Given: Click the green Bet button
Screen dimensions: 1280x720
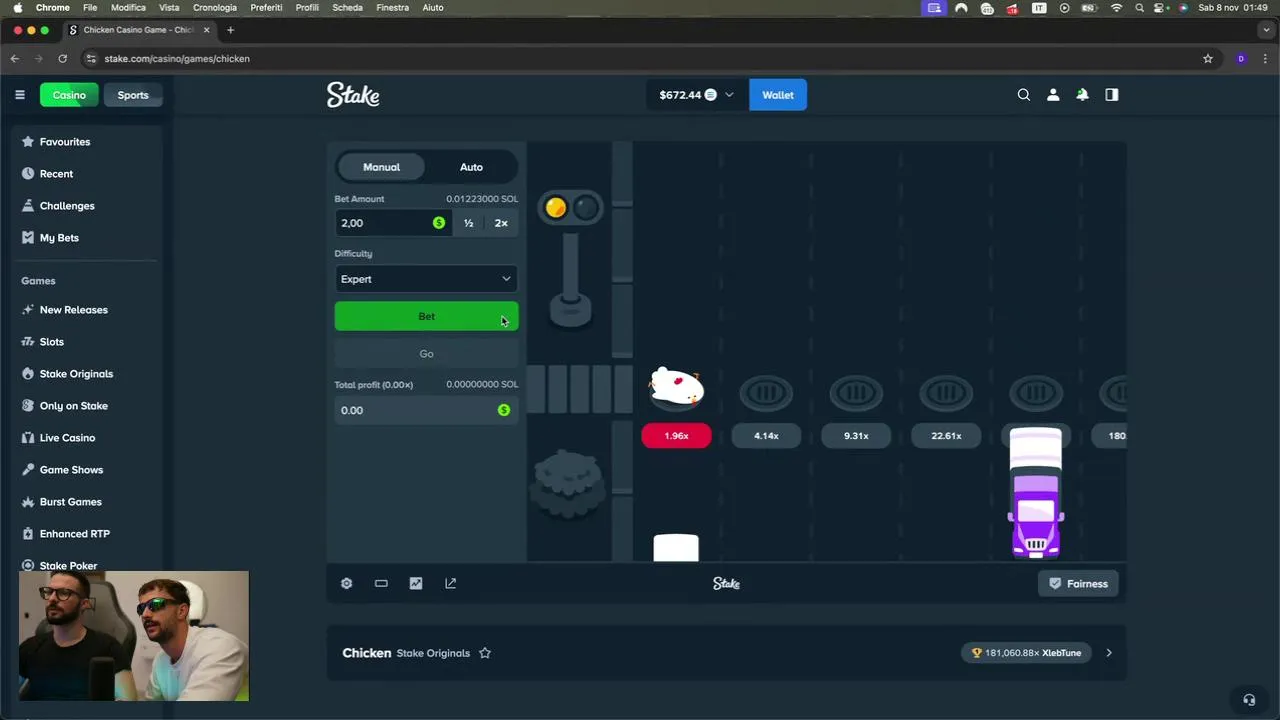Looking at the screenshot, I should [x=426, y=316].
